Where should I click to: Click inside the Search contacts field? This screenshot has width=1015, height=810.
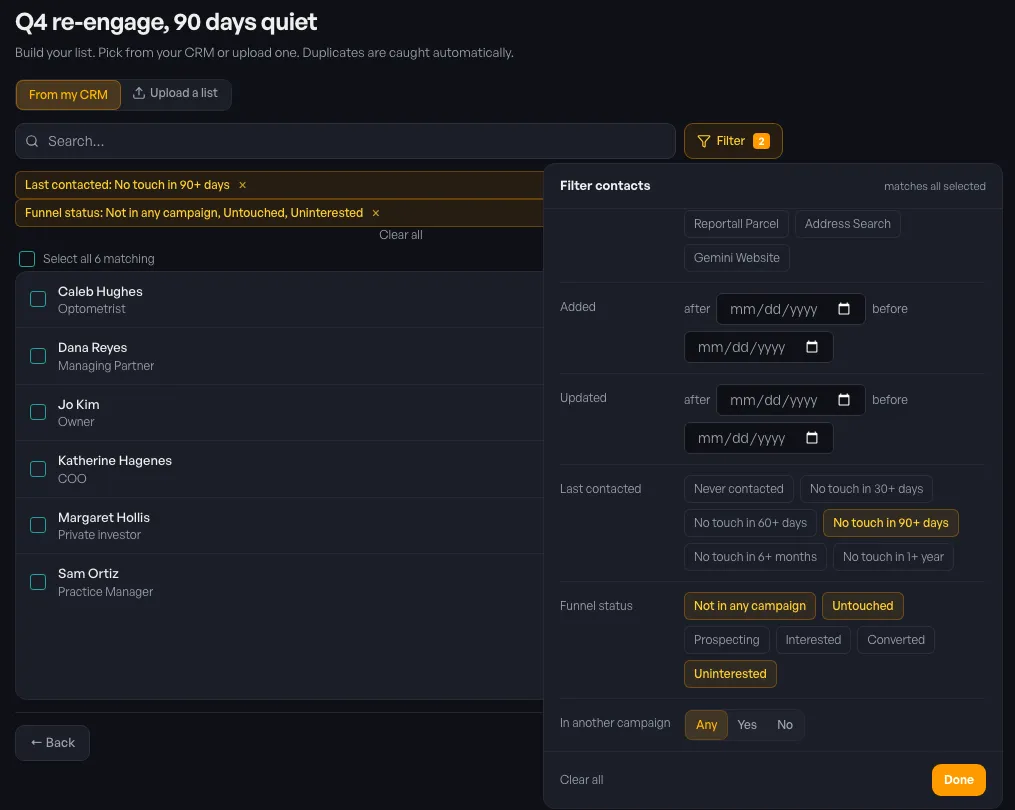click(345, 141)
